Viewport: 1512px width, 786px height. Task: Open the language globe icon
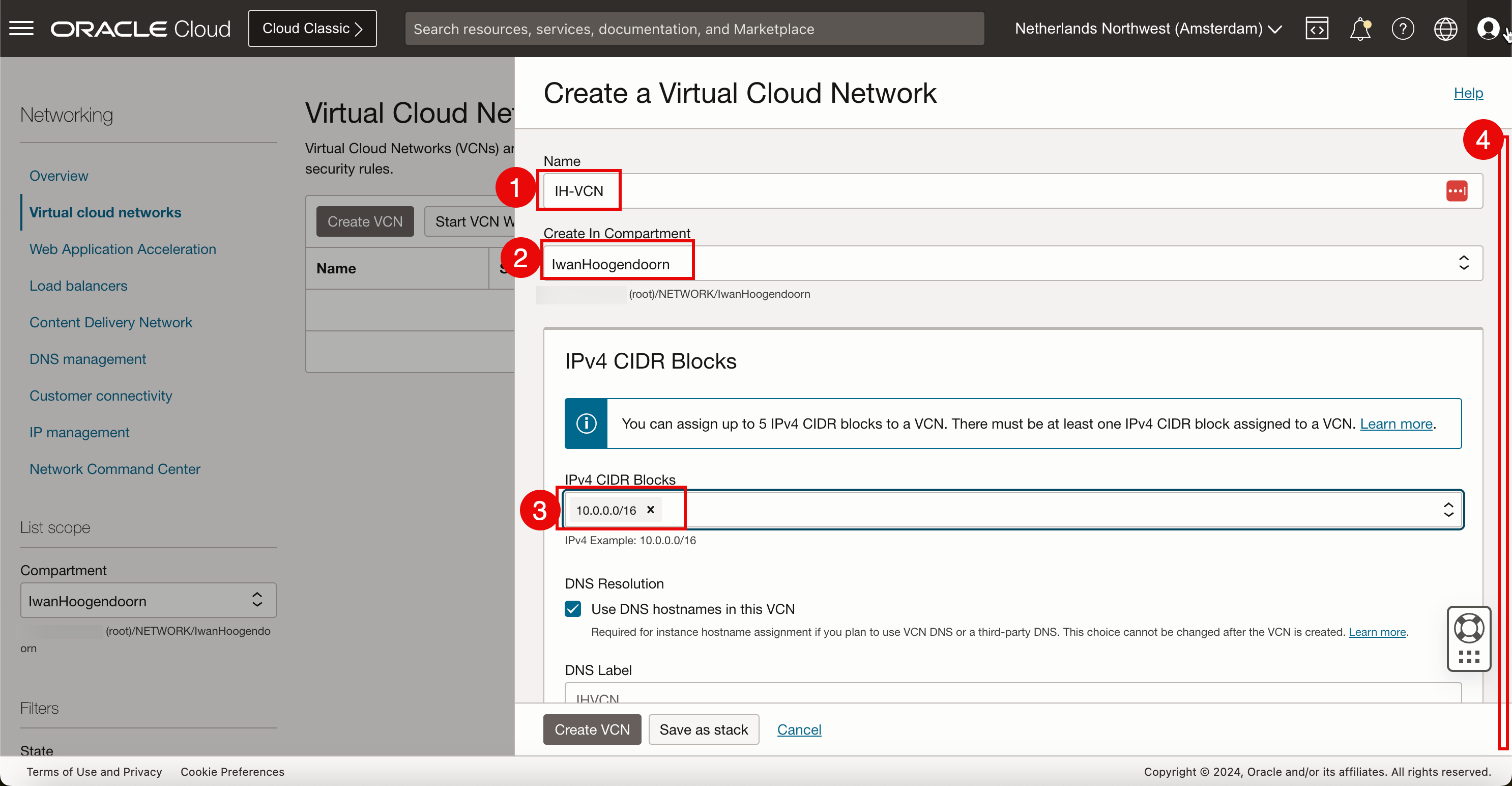click(x=1445, y=28)
